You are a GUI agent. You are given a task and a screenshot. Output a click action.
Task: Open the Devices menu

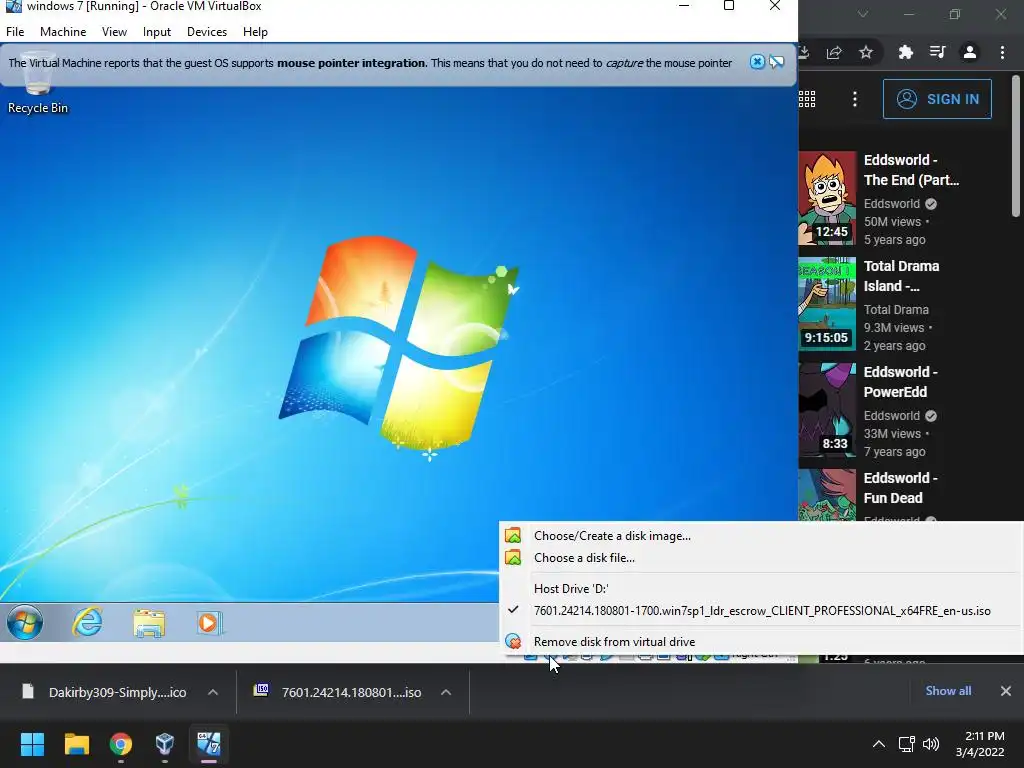point(207,31)
